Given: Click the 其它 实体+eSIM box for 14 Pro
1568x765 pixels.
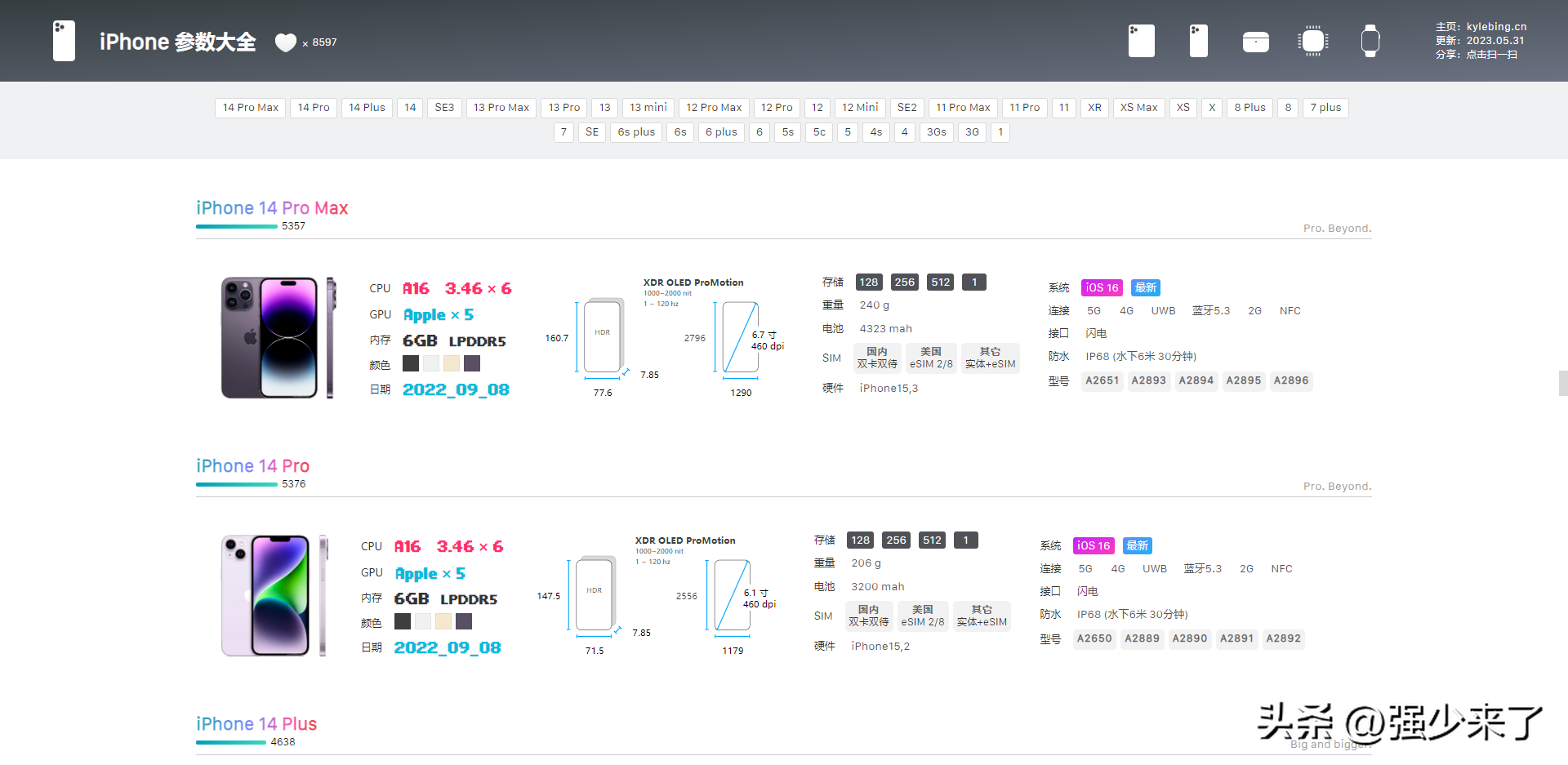Looking at the screenshot, I should coord(982,616).
